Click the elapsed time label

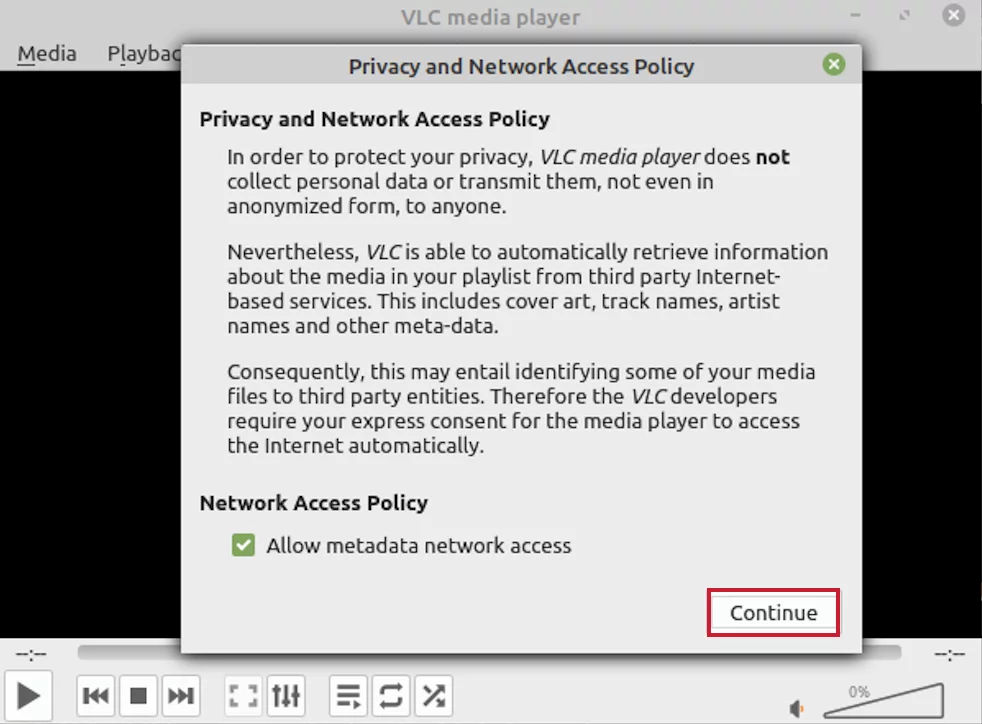pos(31,654)
